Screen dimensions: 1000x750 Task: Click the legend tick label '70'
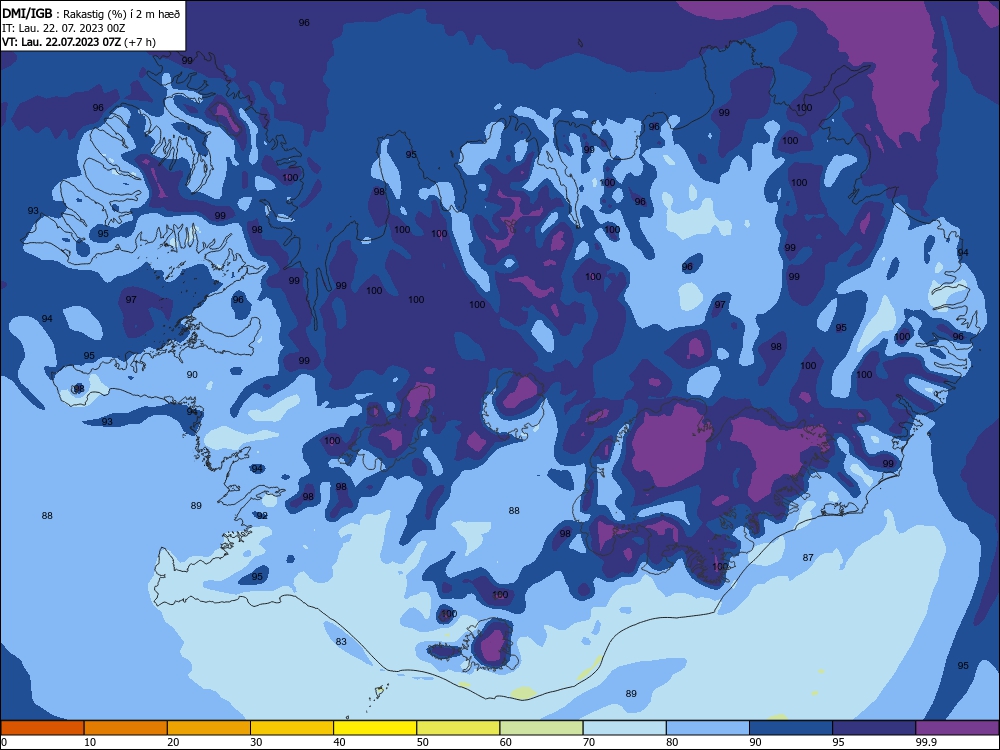click(x=589, y=742)
